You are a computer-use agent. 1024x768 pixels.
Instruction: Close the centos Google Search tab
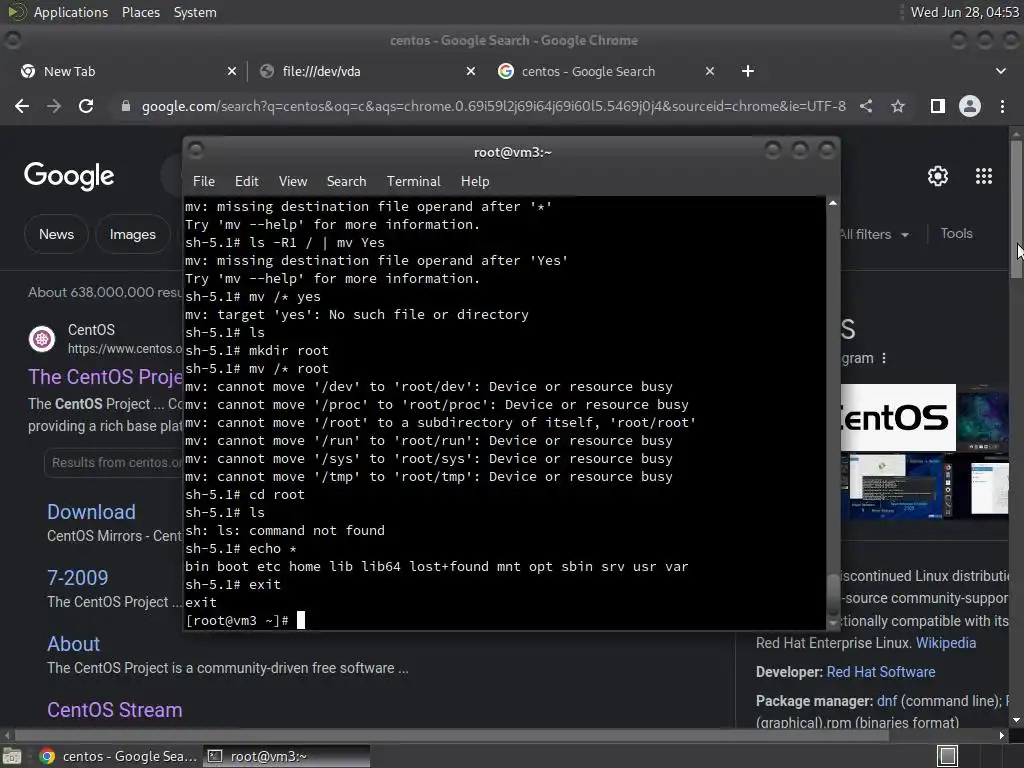[710, 71]
